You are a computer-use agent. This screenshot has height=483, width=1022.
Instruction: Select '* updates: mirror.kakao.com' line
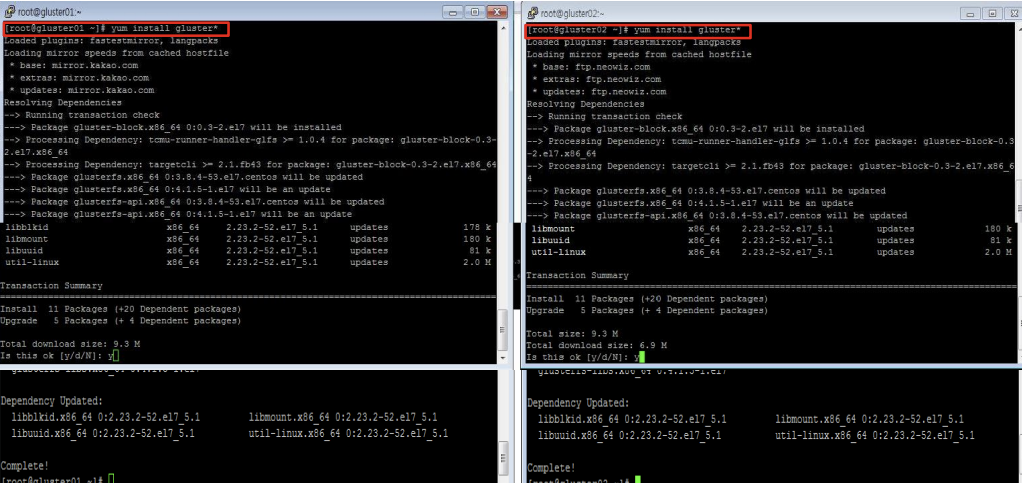[81, 90]
